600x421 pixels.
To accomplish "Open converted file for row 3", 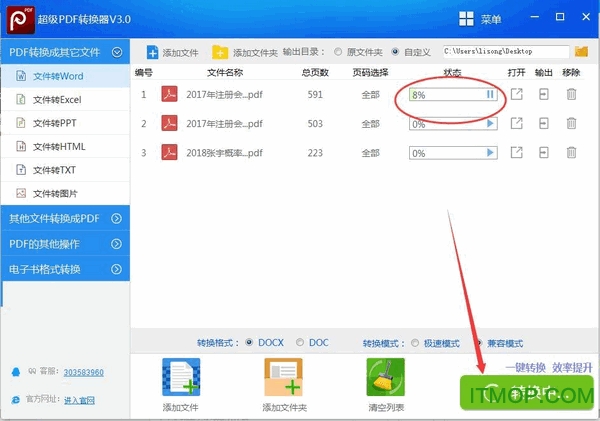I will (517, 152).
